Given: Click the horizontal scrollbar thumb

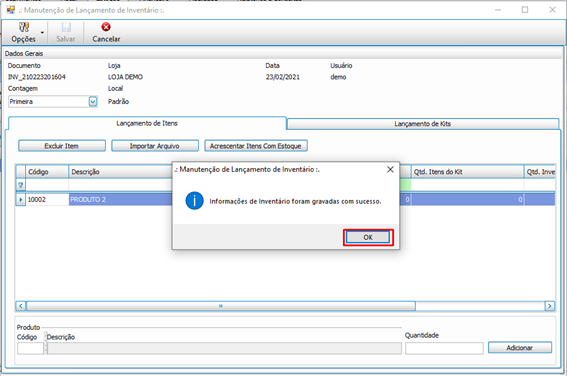Looking at the screenshot, I should [221, 306].
